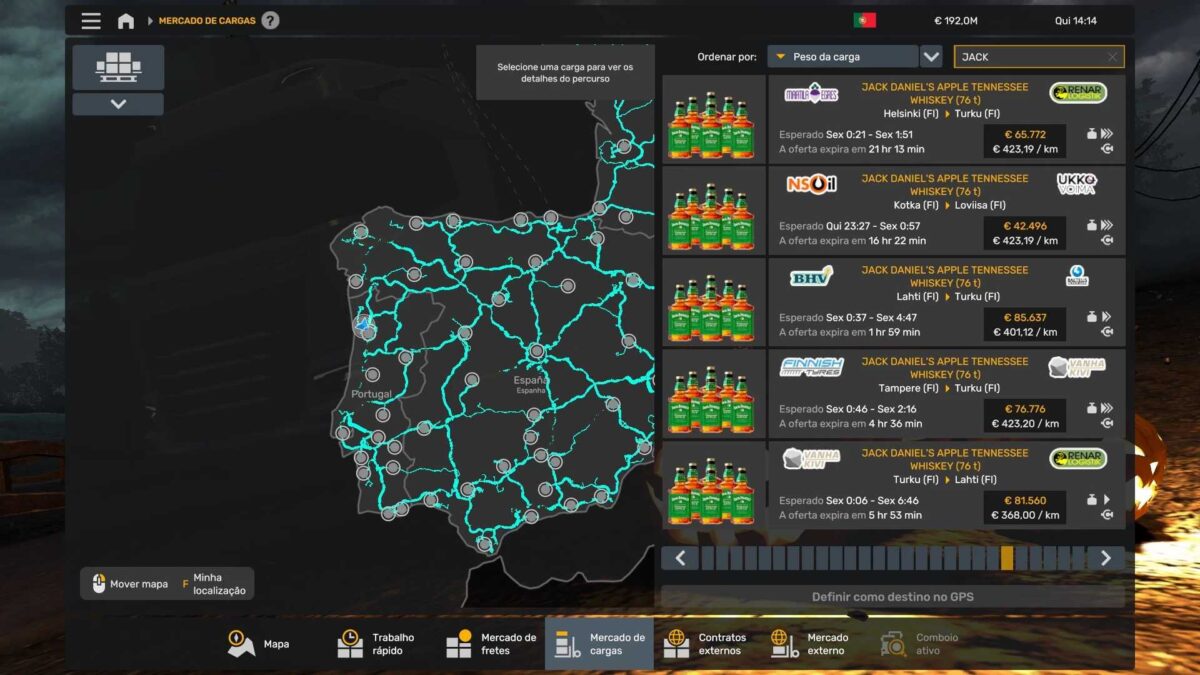Go to the next page of offers
The height and width of the screenshot is (675, 1200).
point(1105,558)
